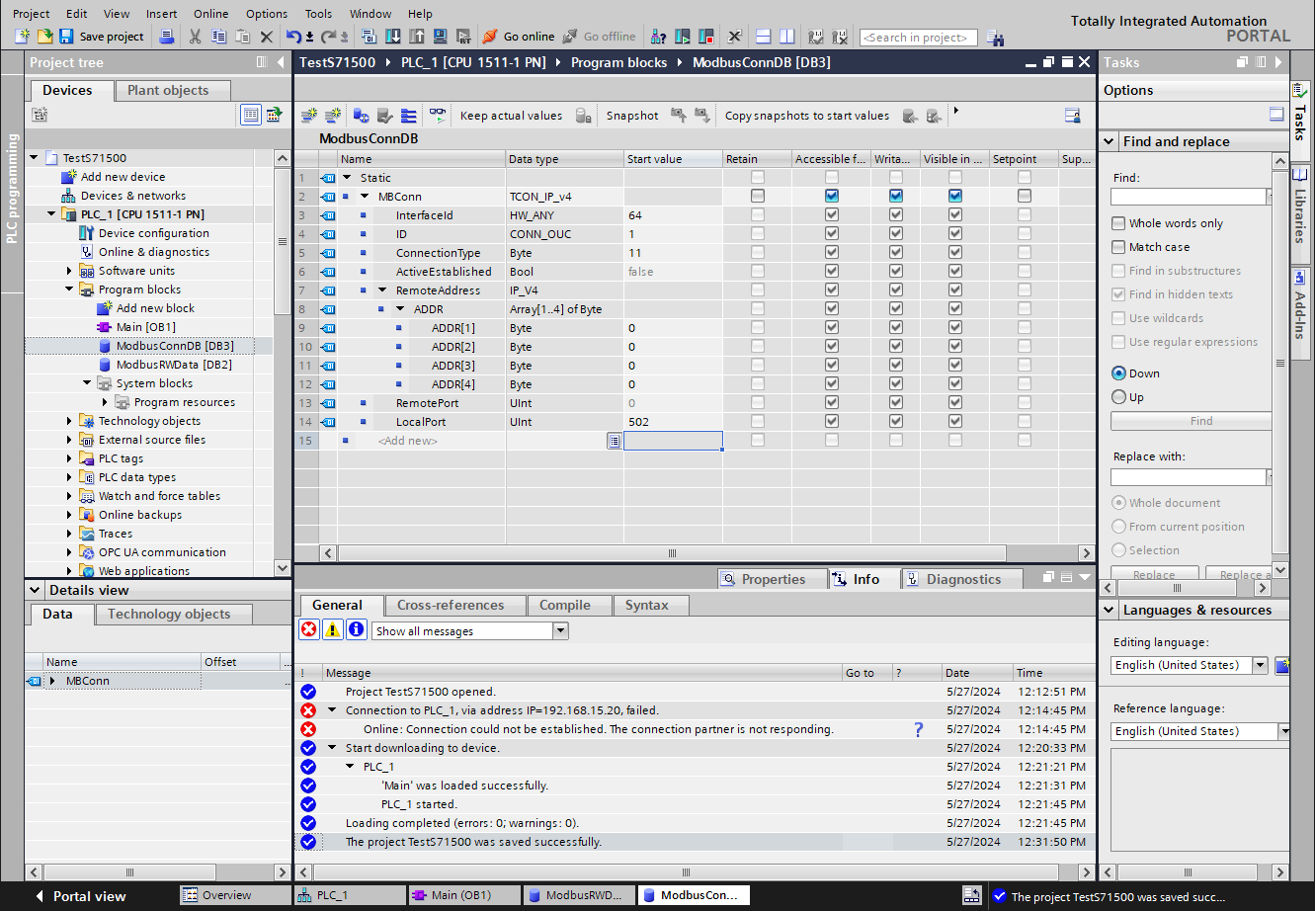Enable Match case checkbox
Image resolution: width=1316 pixels, height=911 pixels.
[1118, 247]
